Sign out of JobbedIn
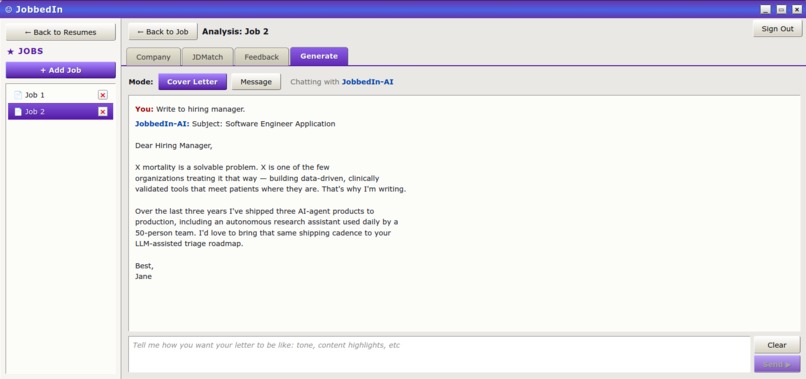The image size is (806, 379). 777,29
